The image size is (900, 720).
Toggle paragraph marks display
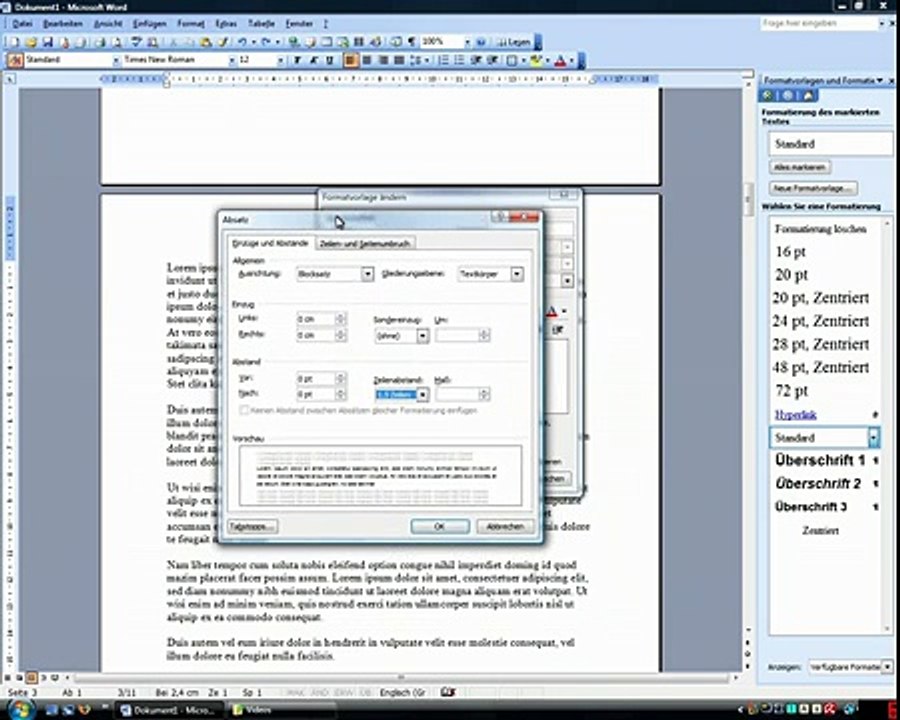tap(412, 42)
